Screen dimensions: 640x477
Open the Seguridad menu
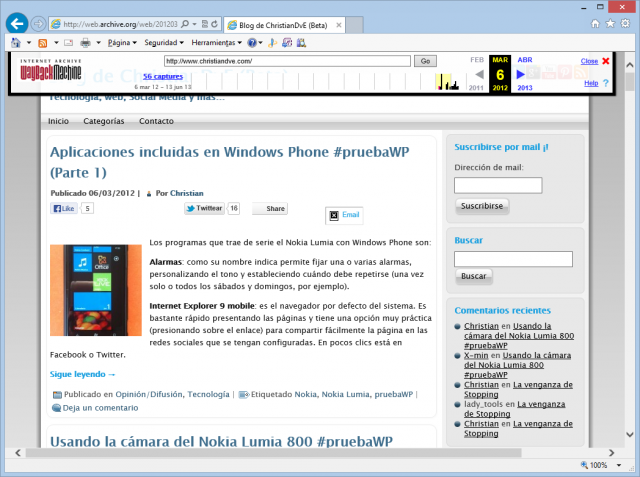click(x=164, y=42)
